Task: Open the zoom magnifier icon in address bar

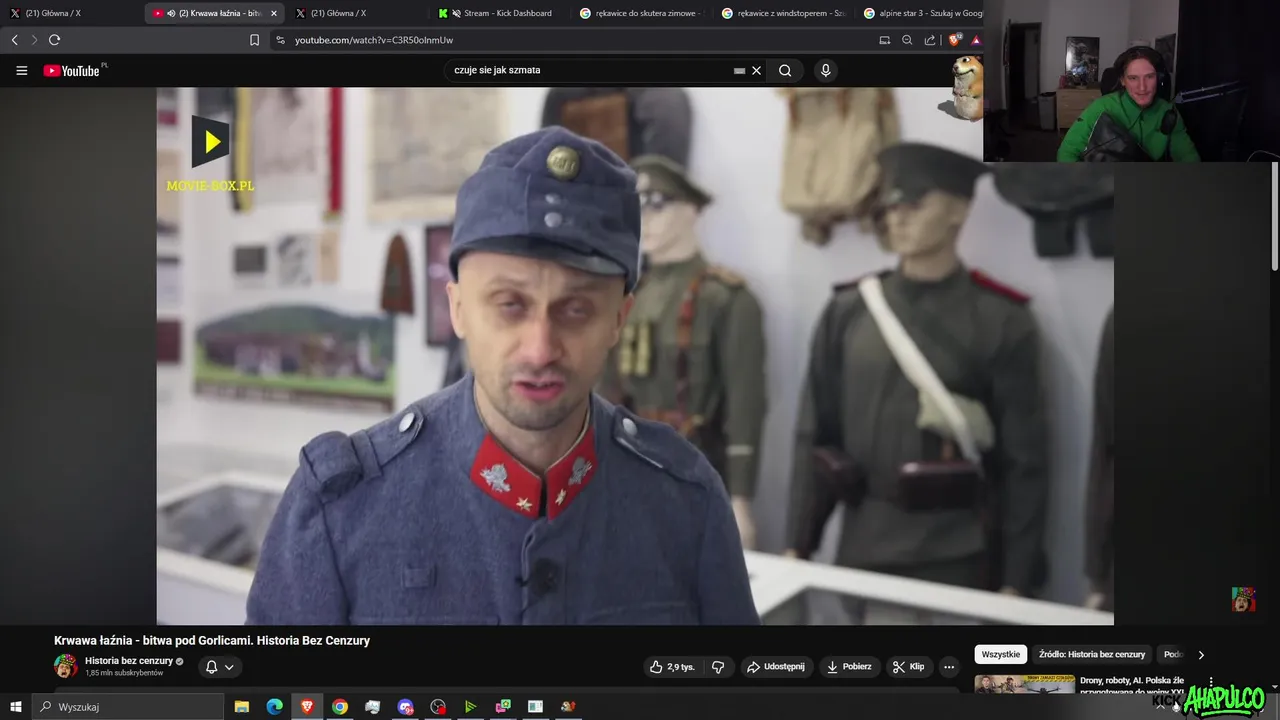Action: [x=907, y=40]
